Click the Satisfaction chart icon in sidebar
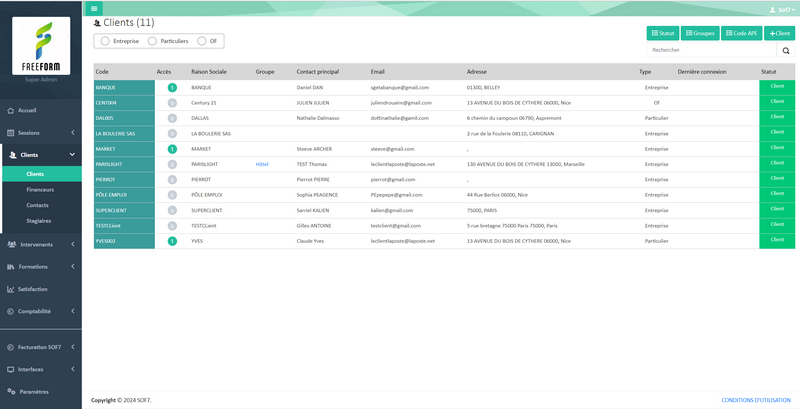This screenshot has width=800, height=409. (10, 289)
